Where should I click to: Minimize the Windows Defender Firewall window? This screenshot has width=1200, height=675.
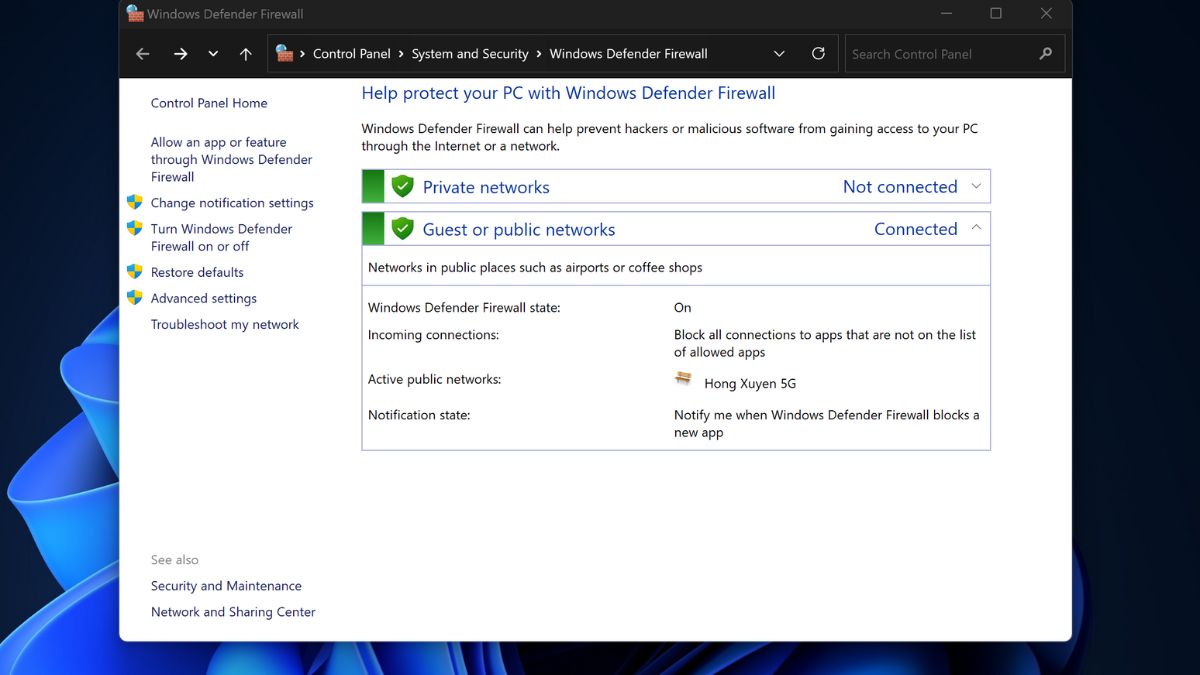(x=946, y=14)
